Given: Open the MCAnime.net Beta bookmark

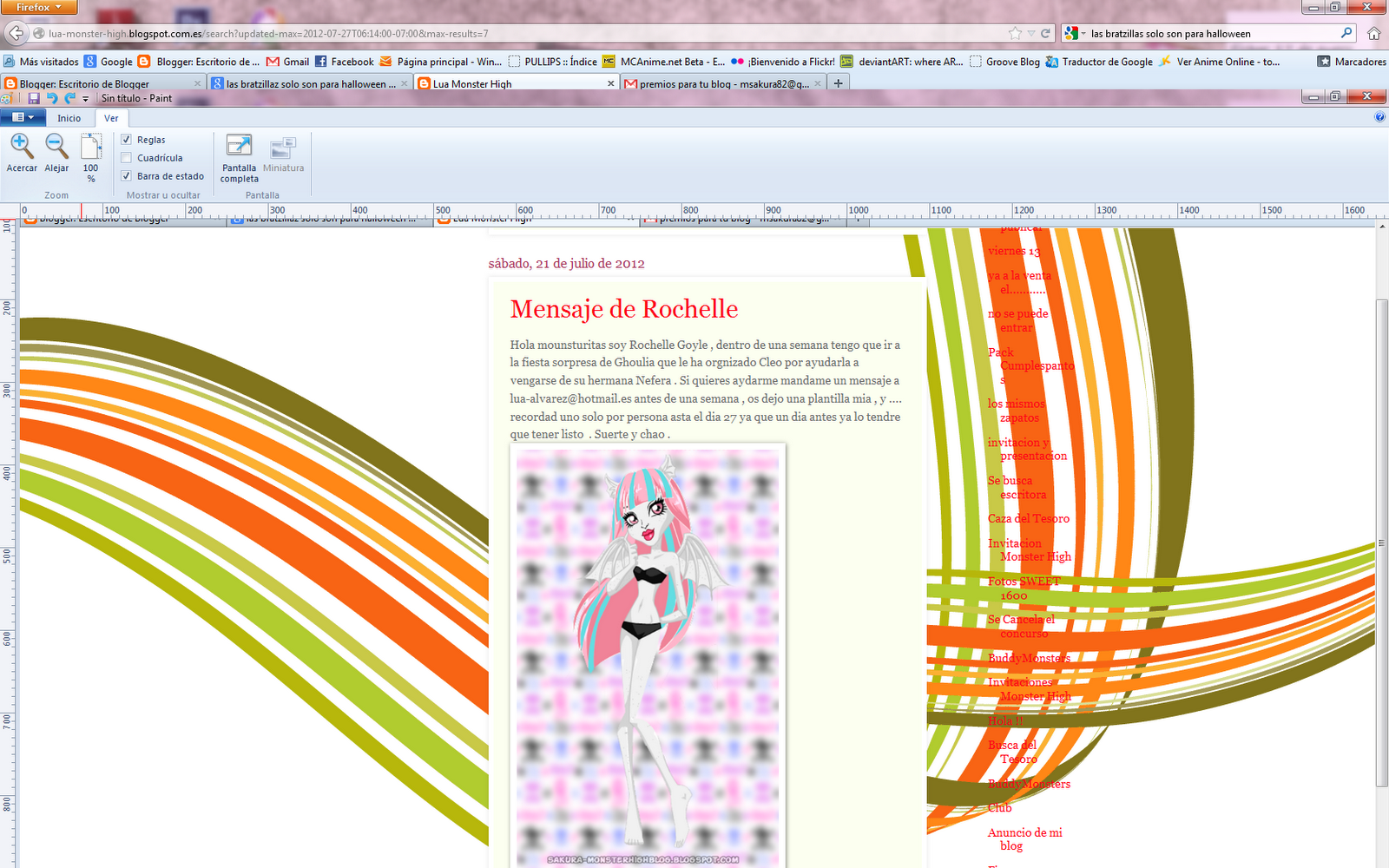Looking at the screenshot, I should [x=663, y=62].
